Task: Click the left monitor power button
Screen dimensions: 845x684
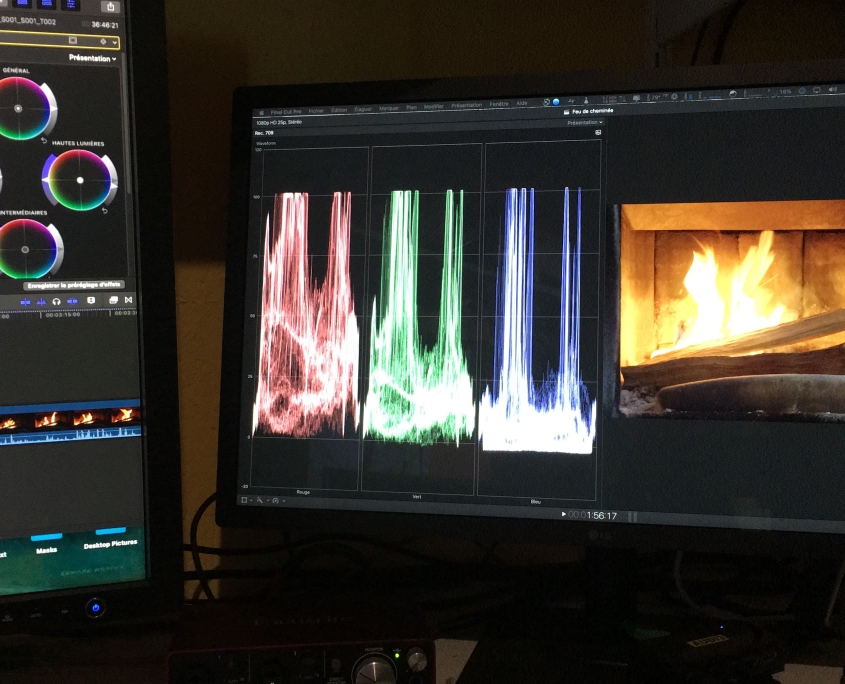Action: pos(95,608)
